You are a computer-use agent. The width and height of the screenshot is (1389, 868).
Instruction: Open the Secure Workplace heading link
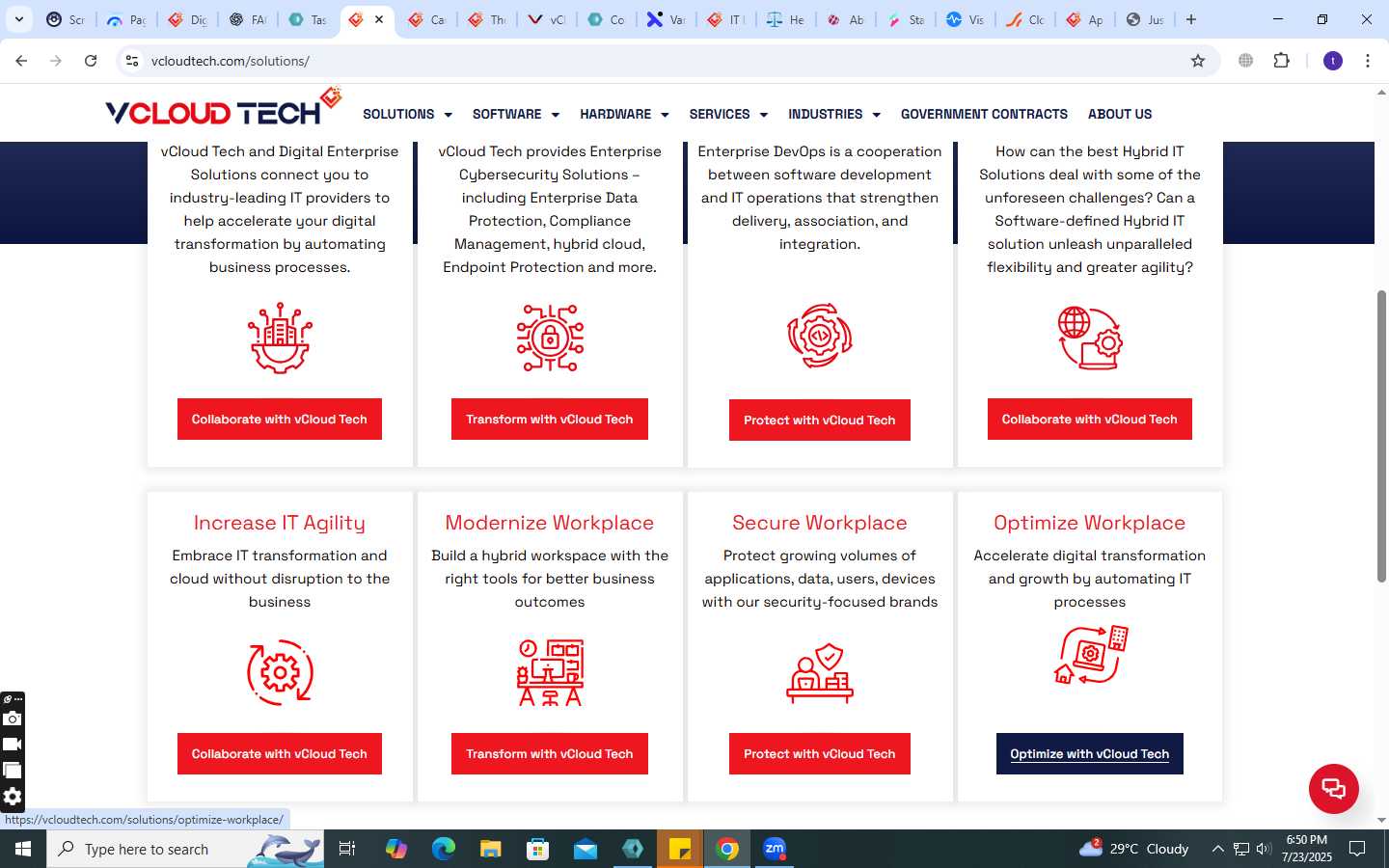click(x=820, y=523)
